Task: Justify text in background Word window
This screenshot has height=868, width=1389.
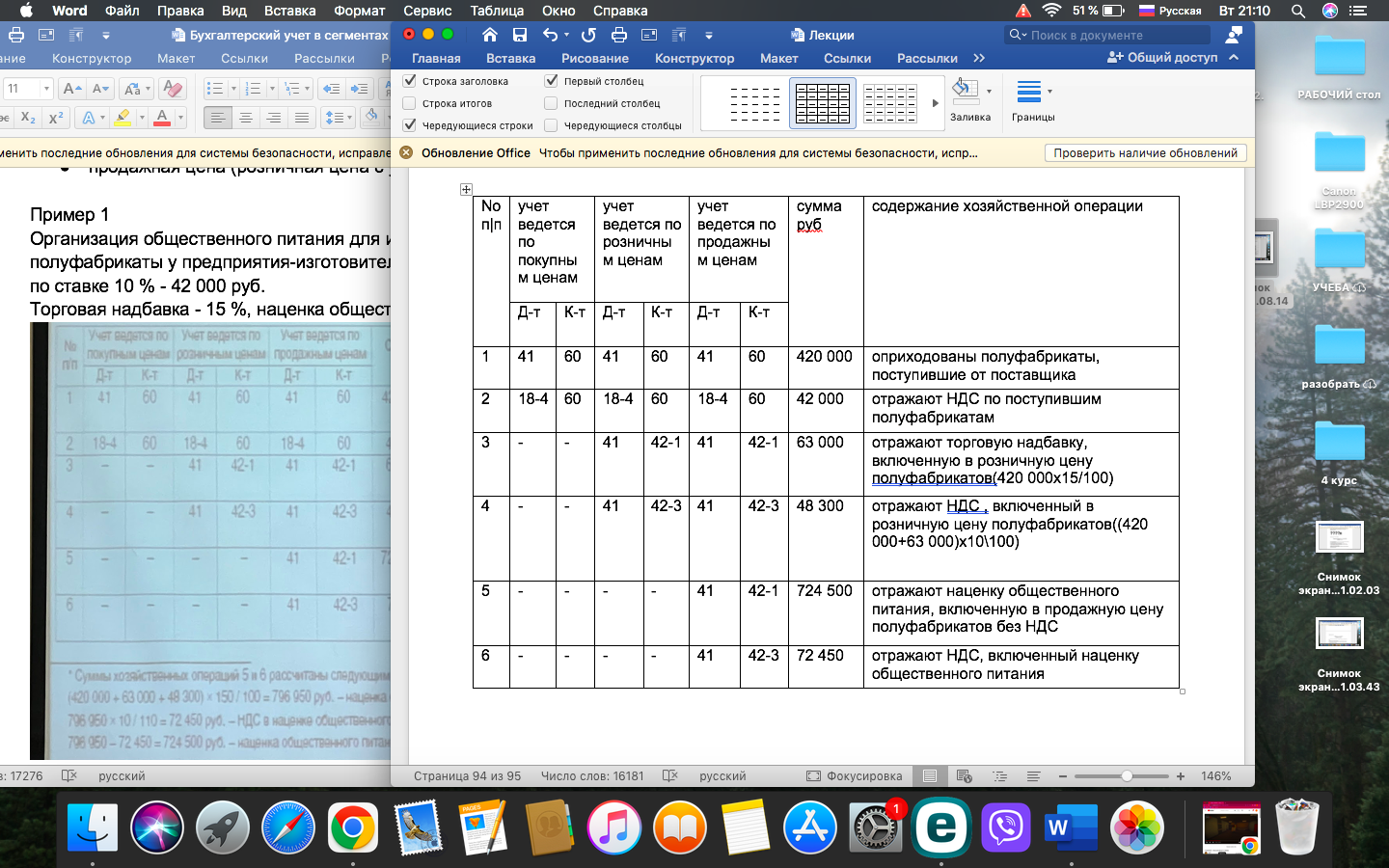Action: [x=302, y=118]
